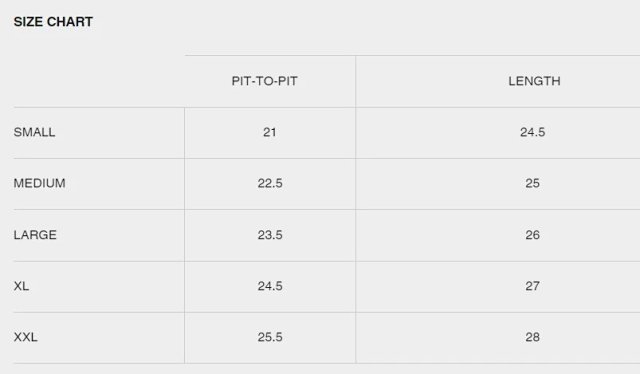
Task: Select XL length value 27
Action: point(533,286)
